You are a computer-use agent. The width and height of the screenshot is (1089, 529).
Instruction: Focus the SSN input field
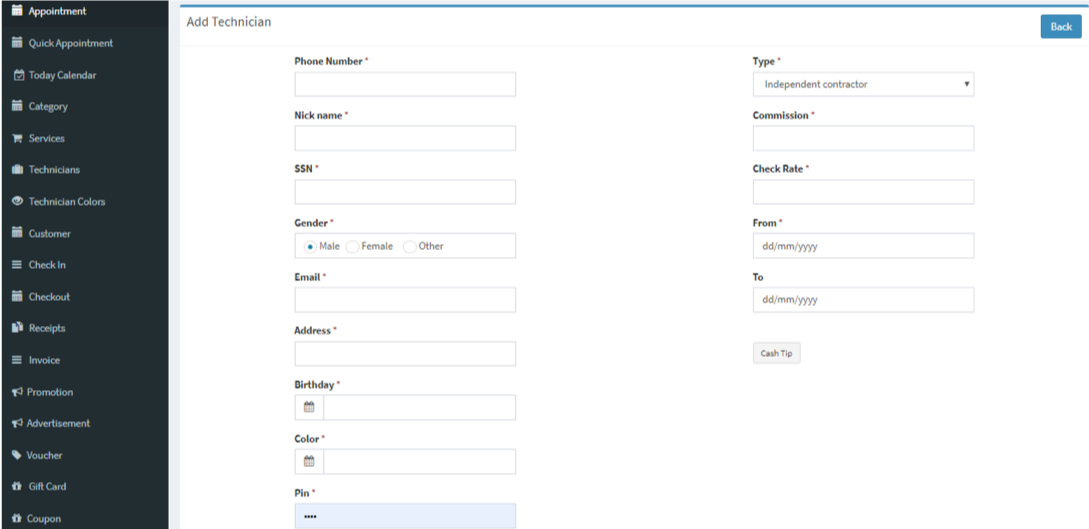point(405,192)
